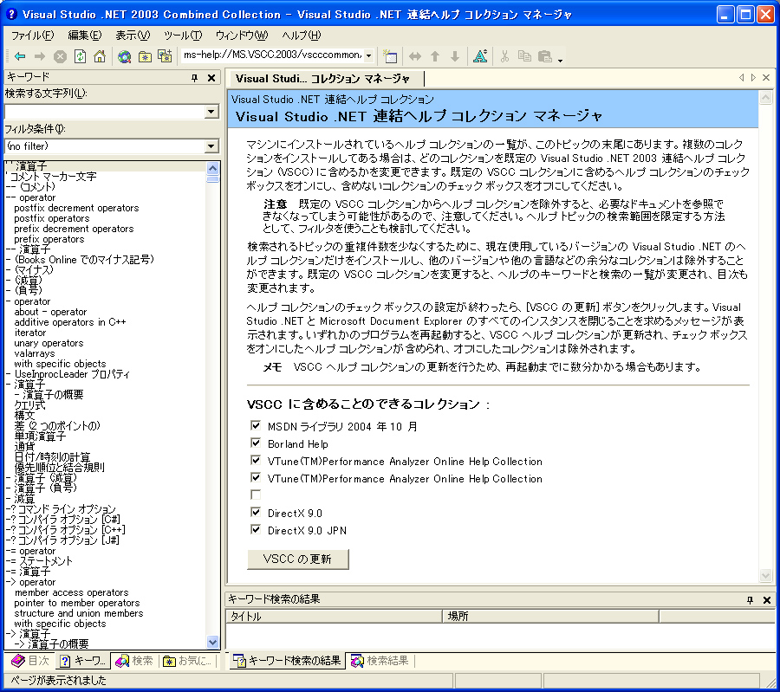
Task: Toggle the DirectX 9.0 JPN checkbox
Action: click(x=256, y=529)
